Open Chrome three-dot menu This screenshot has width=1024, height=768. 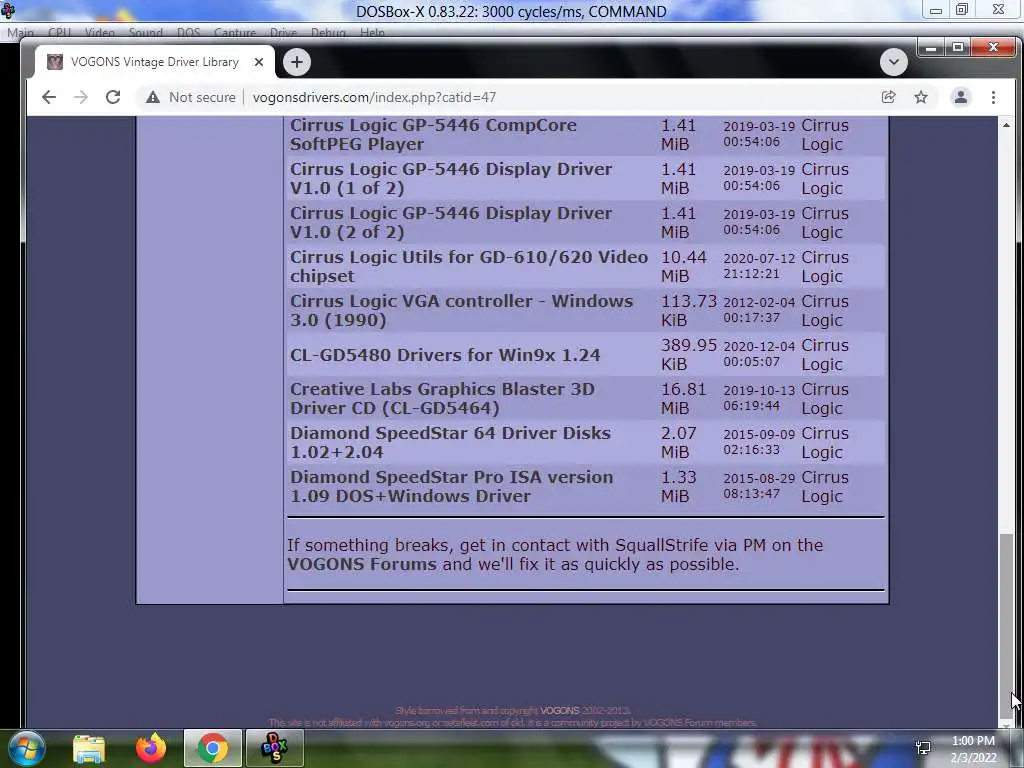(993, 97)
